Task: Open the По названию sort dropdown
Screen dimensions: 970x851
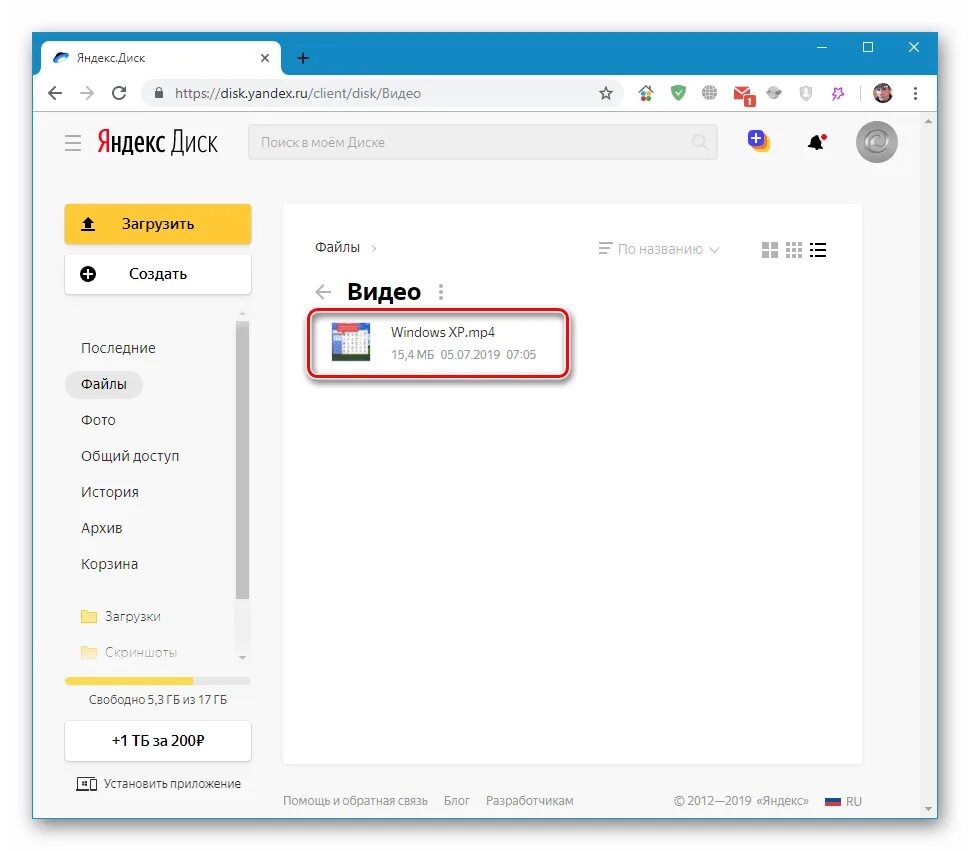Action: tap(659, 249)
